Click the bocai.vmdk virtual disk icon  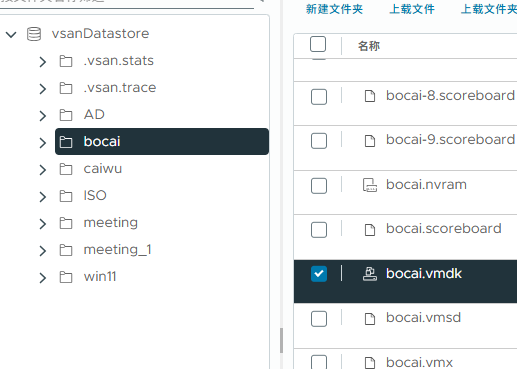click(x=370, y=274)
